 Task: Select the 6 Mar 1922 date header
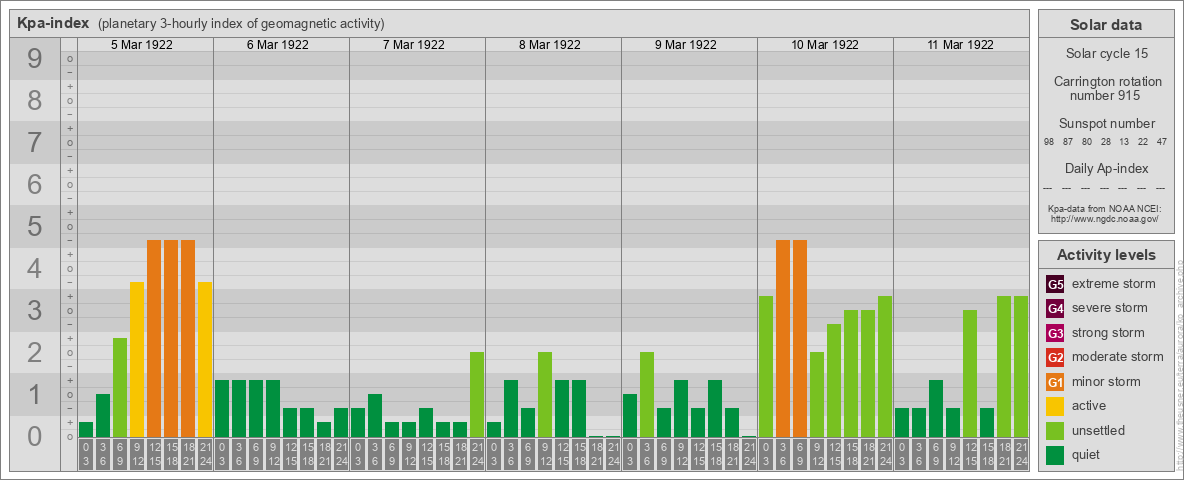278,45
